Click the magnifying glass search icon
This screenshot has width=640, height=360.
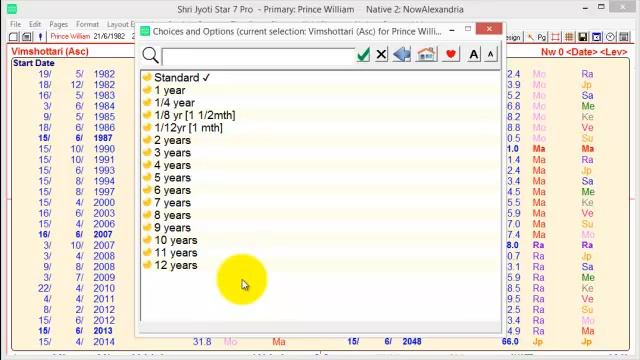[150, 55]
